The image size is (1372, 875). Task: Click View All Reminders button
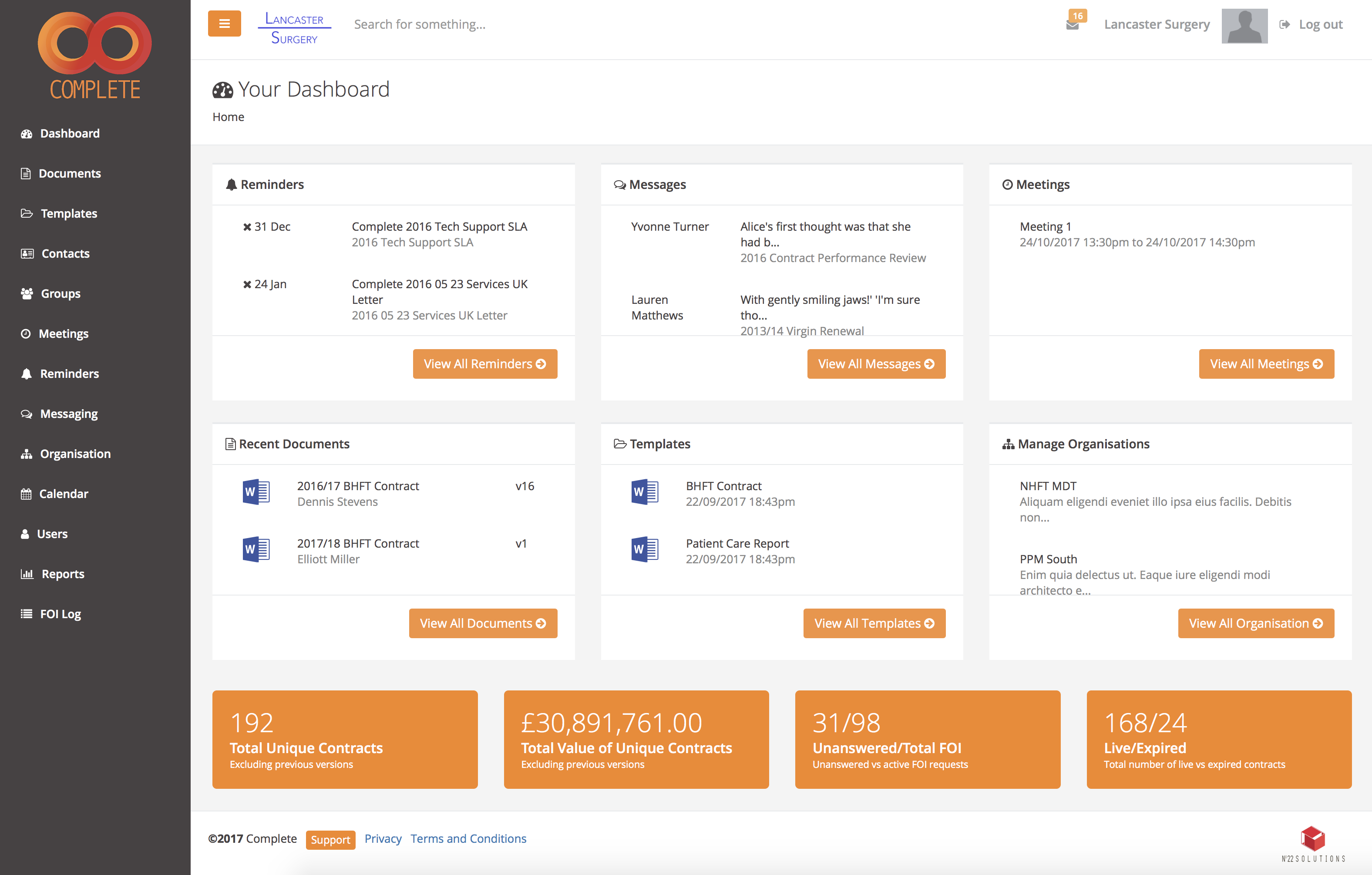tap(485, 364)
